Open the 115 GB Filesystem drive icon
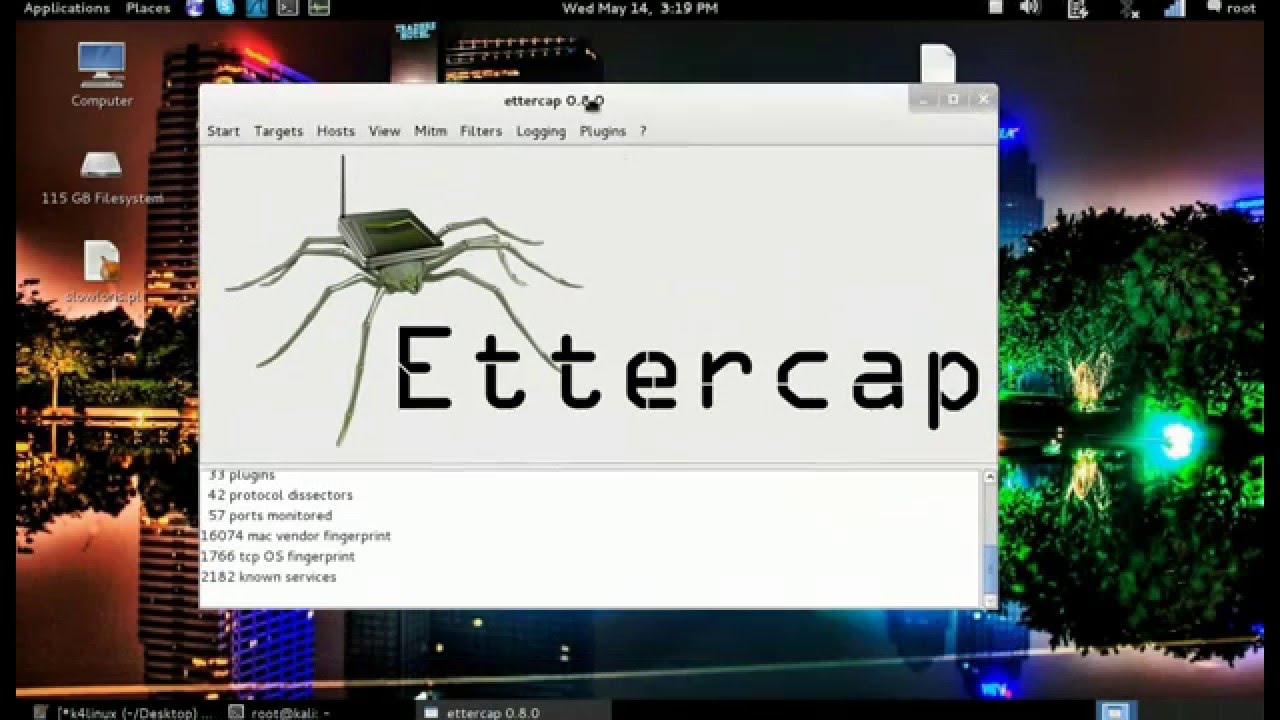 pos(101,178)
